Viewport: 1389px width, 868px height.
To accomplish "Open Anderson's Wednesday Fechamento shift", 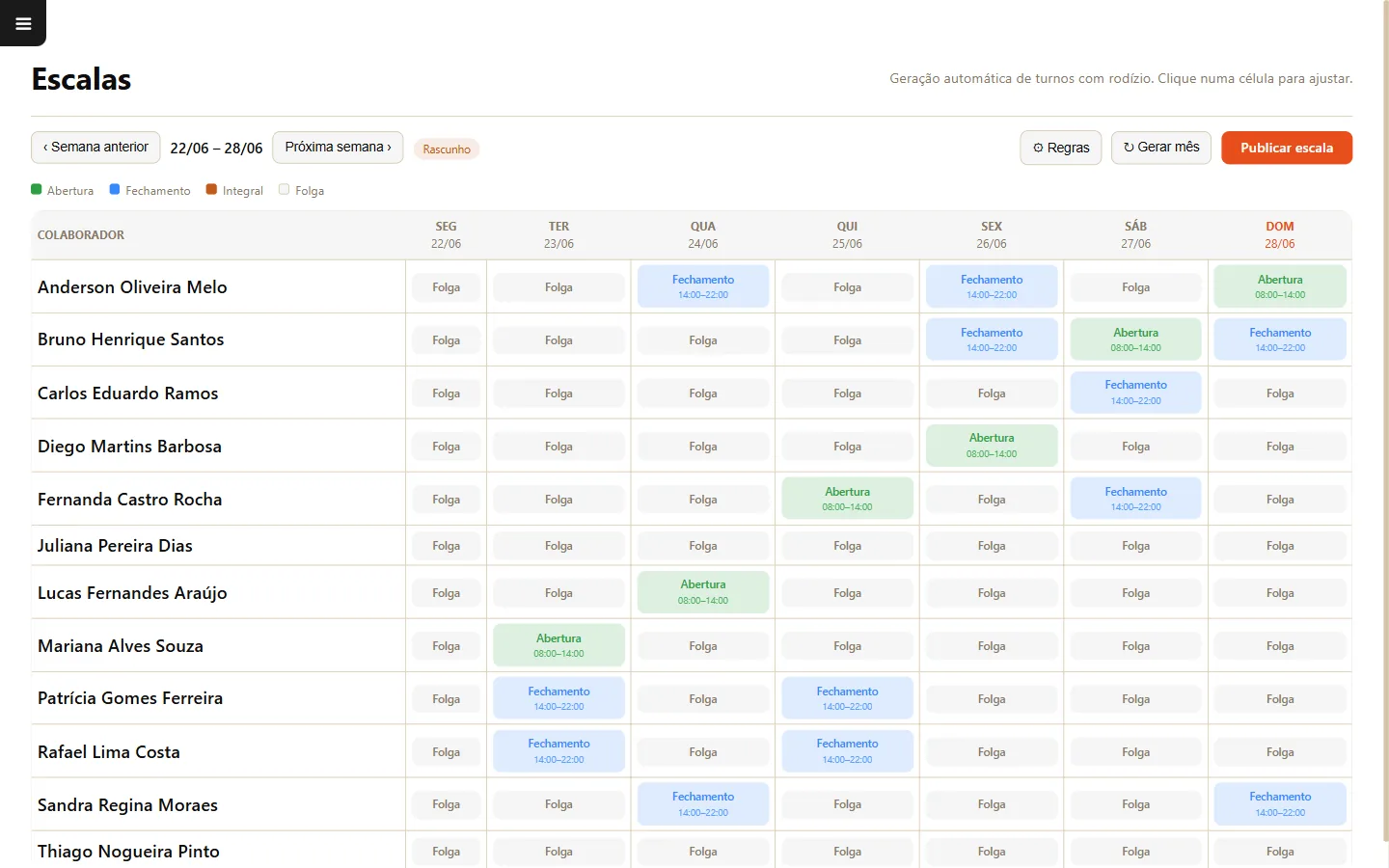I will (703, 286).
